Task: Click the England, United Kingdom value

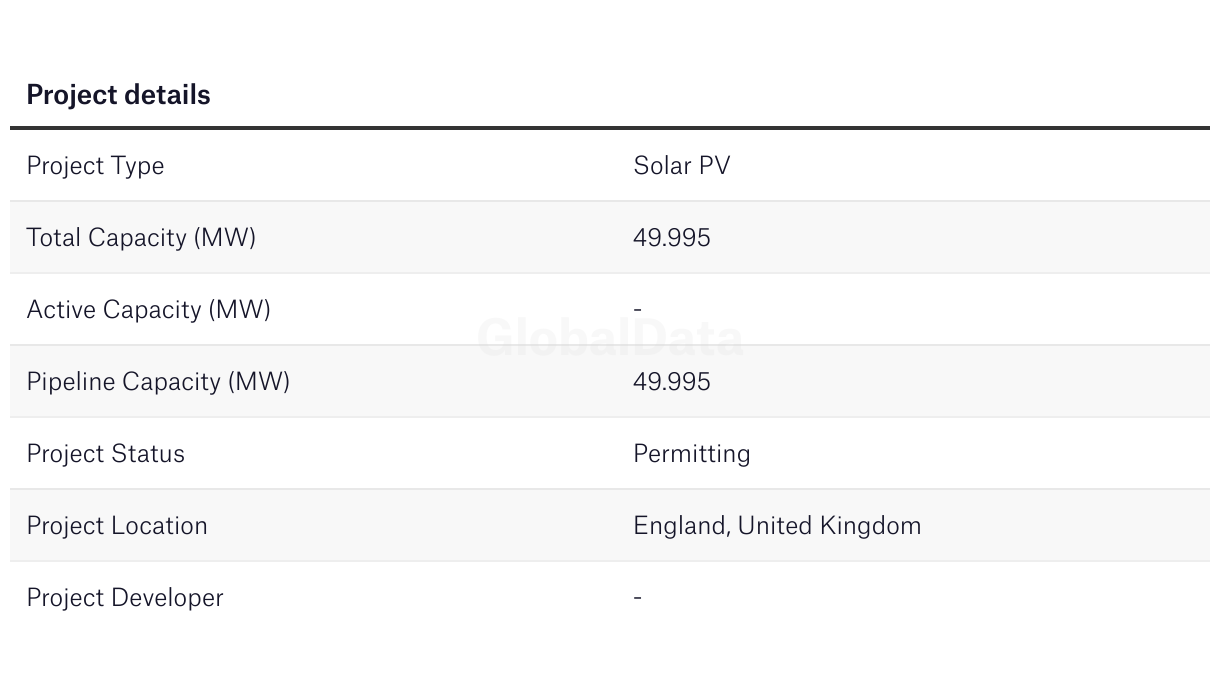Action: tap(777, 526)
